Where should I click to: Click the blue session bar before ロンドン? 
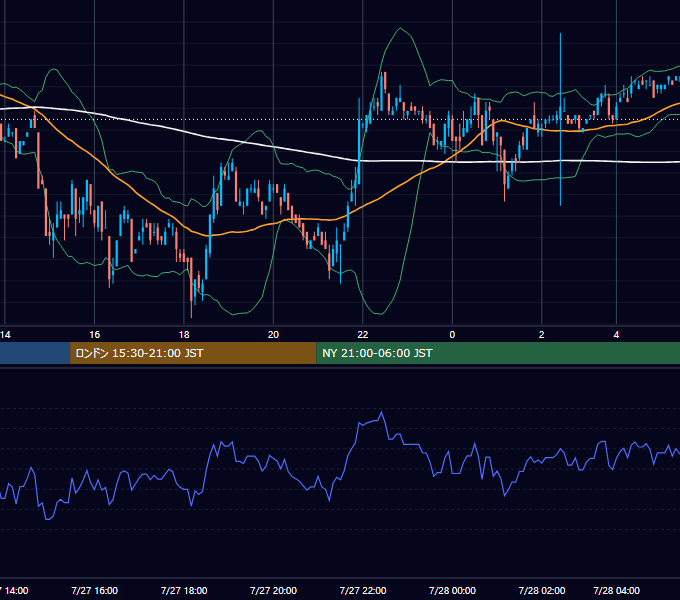[x=35, y=353]
